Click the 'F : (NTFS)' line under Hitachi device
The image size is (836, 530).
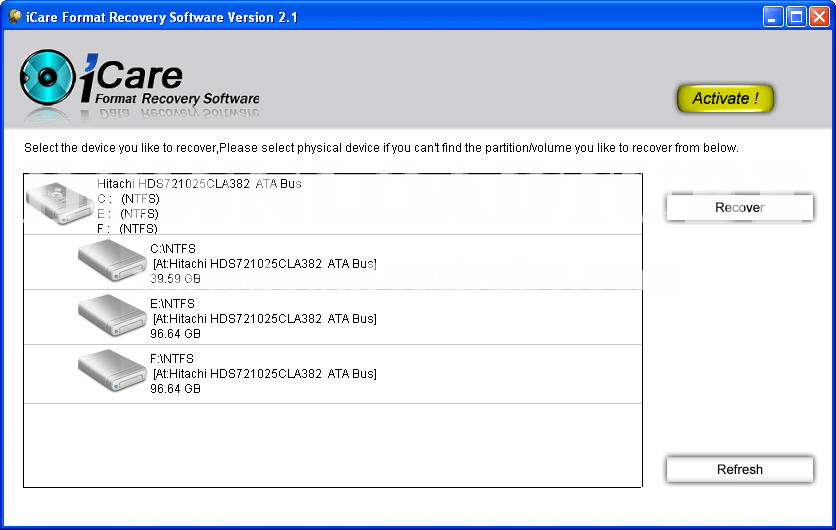pos(127,228)
